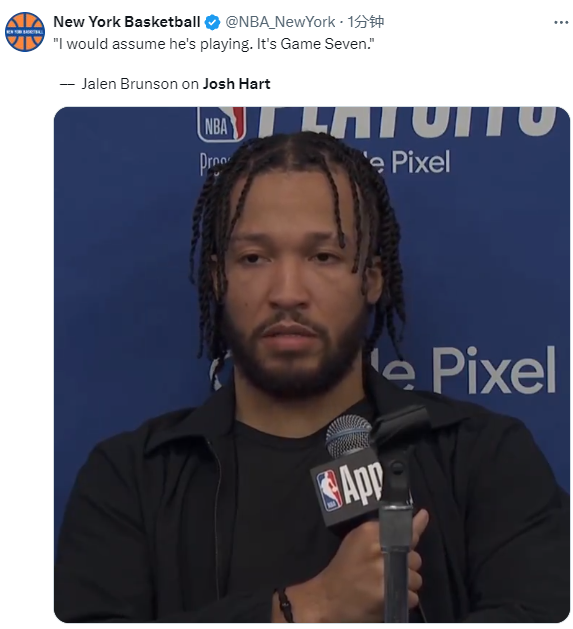573x629 pixels.
Task: Click the @NBA_NewYork handle
Action: (280, 22)
